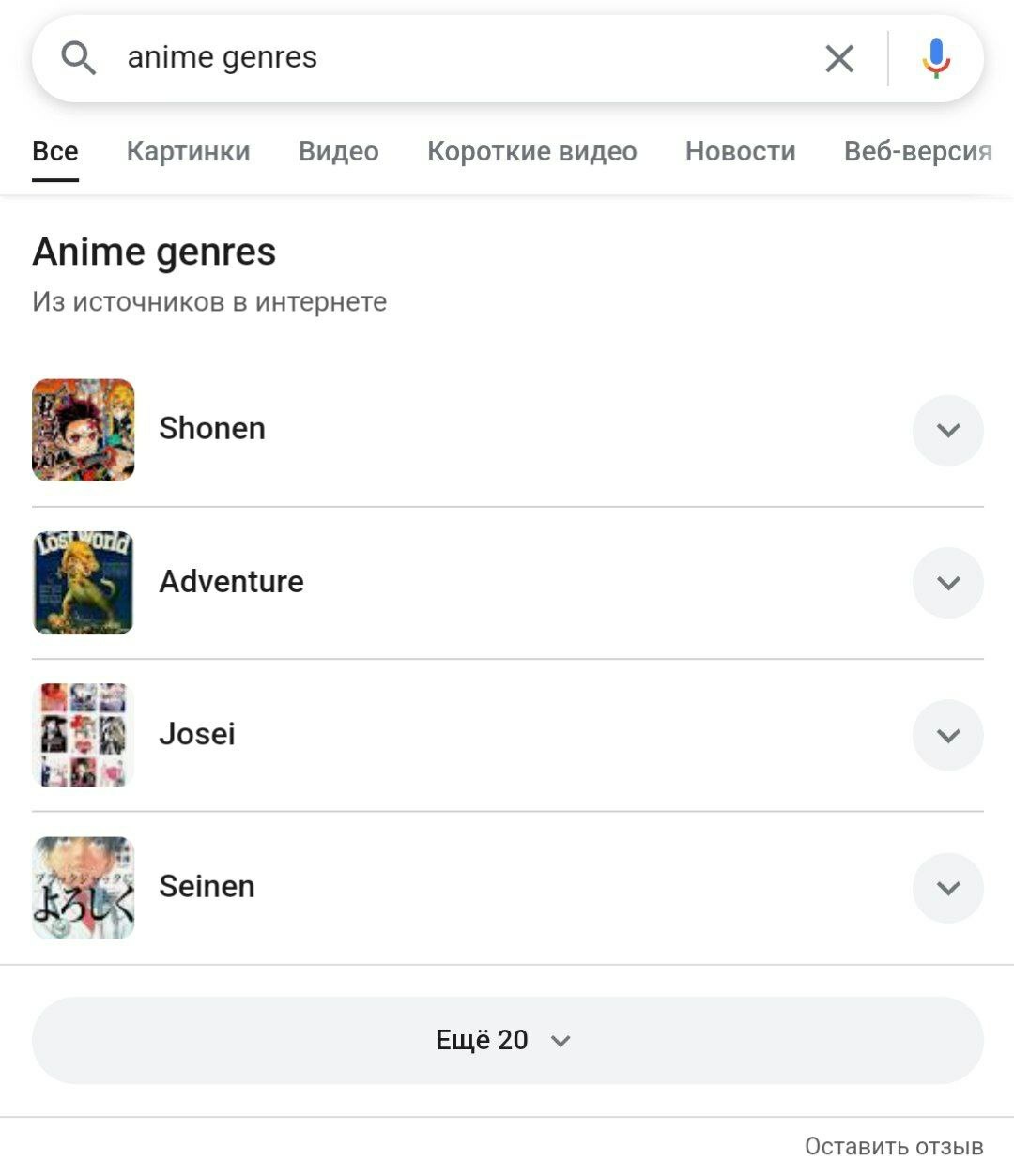Show 20 more genres with Ещё 20
This screenshot has height=1176, width=1014.
pyautogui.click(x=507, y=1040)
